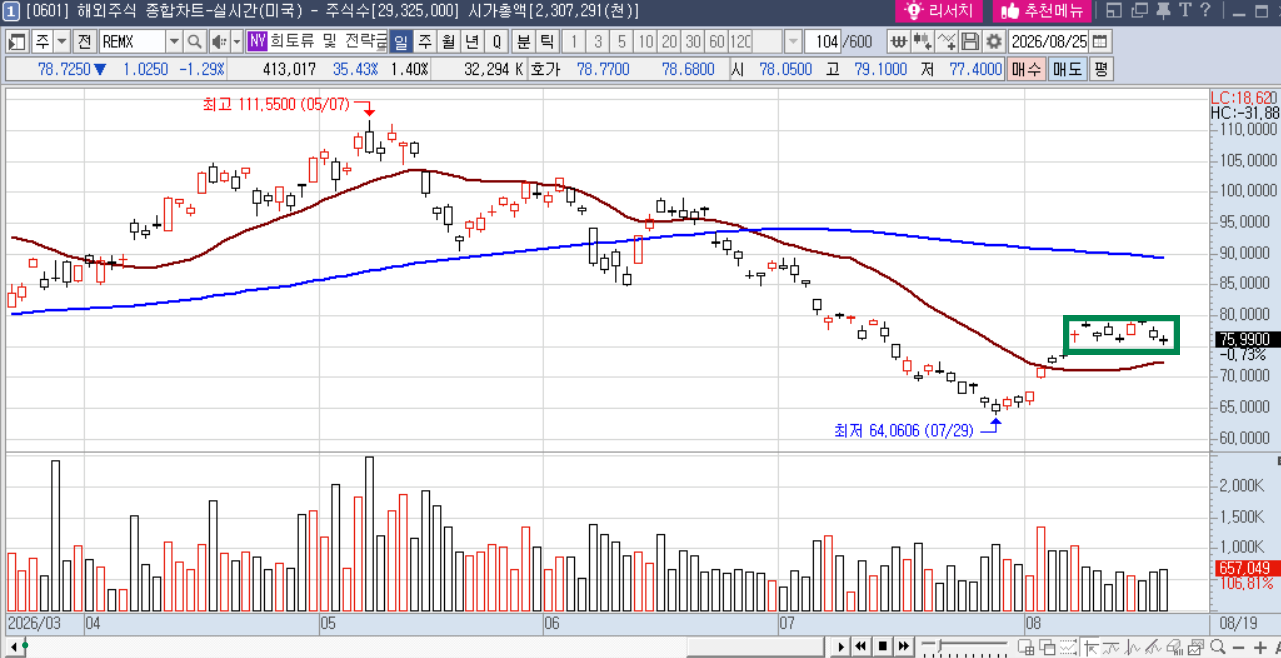Open the speaker options dropdown arrow

tap(237, 42)
